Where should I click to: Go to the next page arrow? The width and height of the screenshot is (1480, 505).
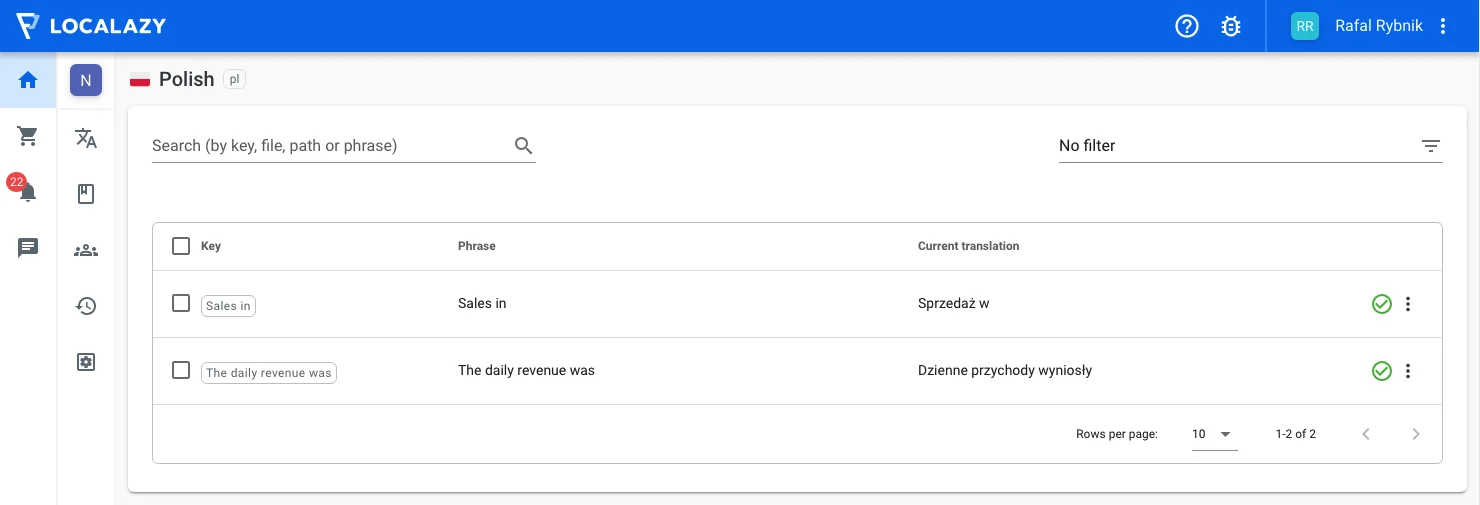1415,434
